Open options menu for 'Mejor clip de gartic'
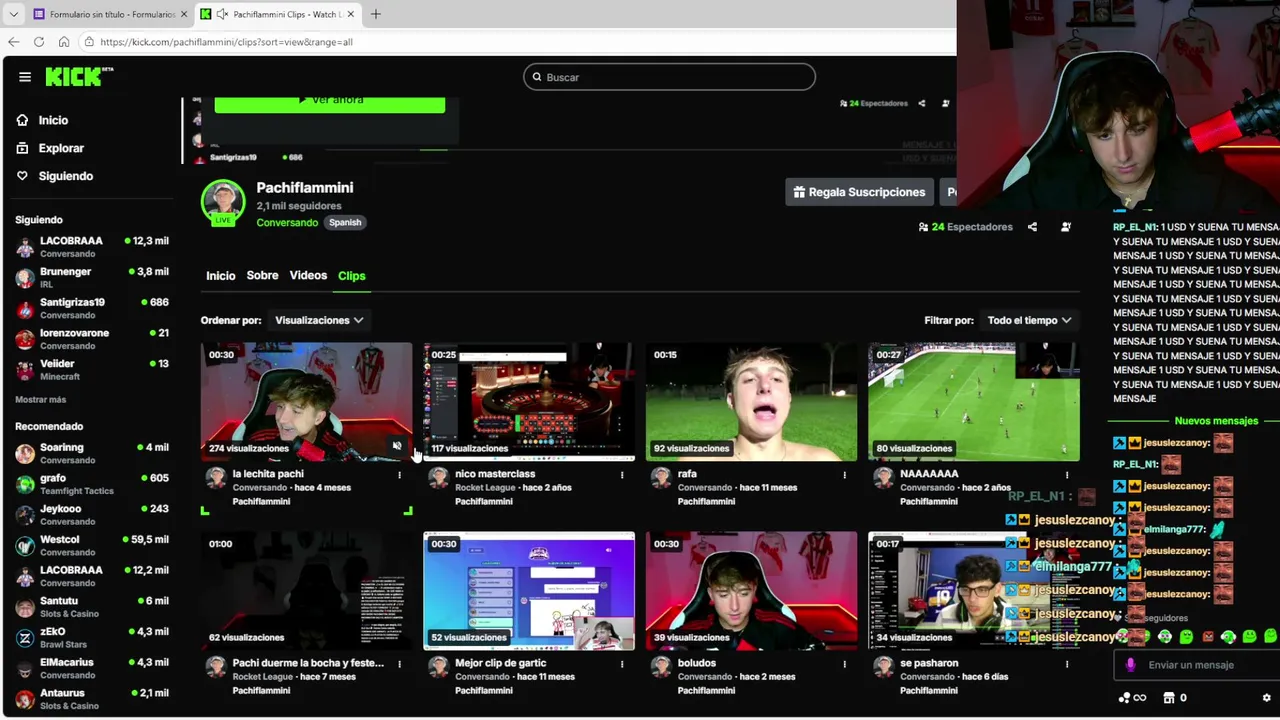 [622, 664]
